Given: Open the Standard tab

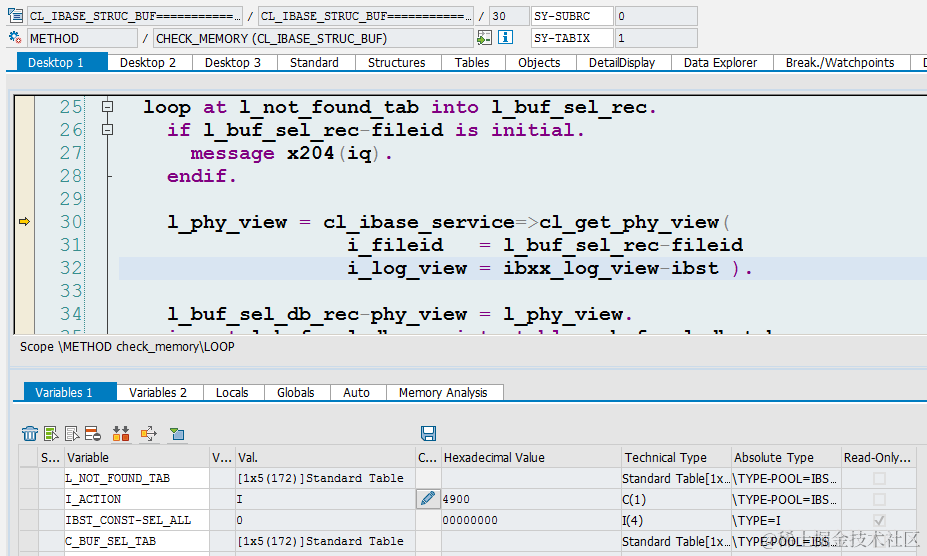Looking at the screenshot, I should point(315,63).
